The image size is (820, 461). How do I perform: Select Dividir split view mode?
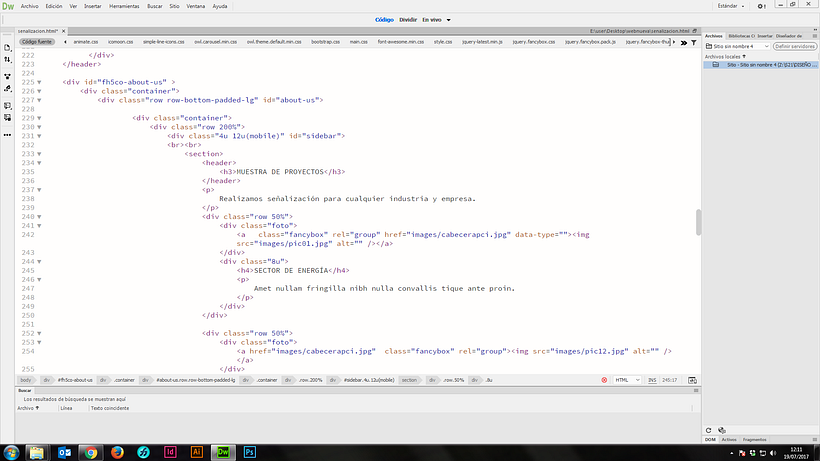[408, 20]
